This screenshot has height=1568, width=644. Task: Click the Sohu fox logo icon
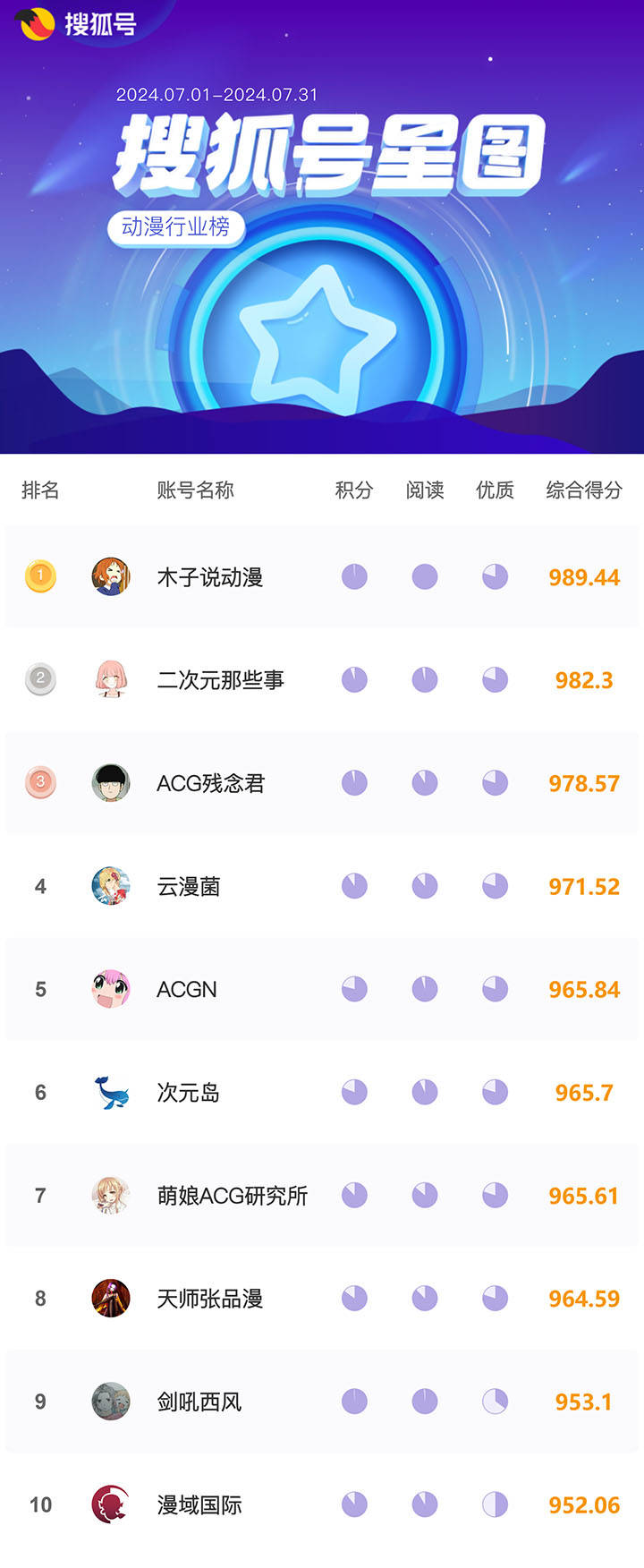35,24
